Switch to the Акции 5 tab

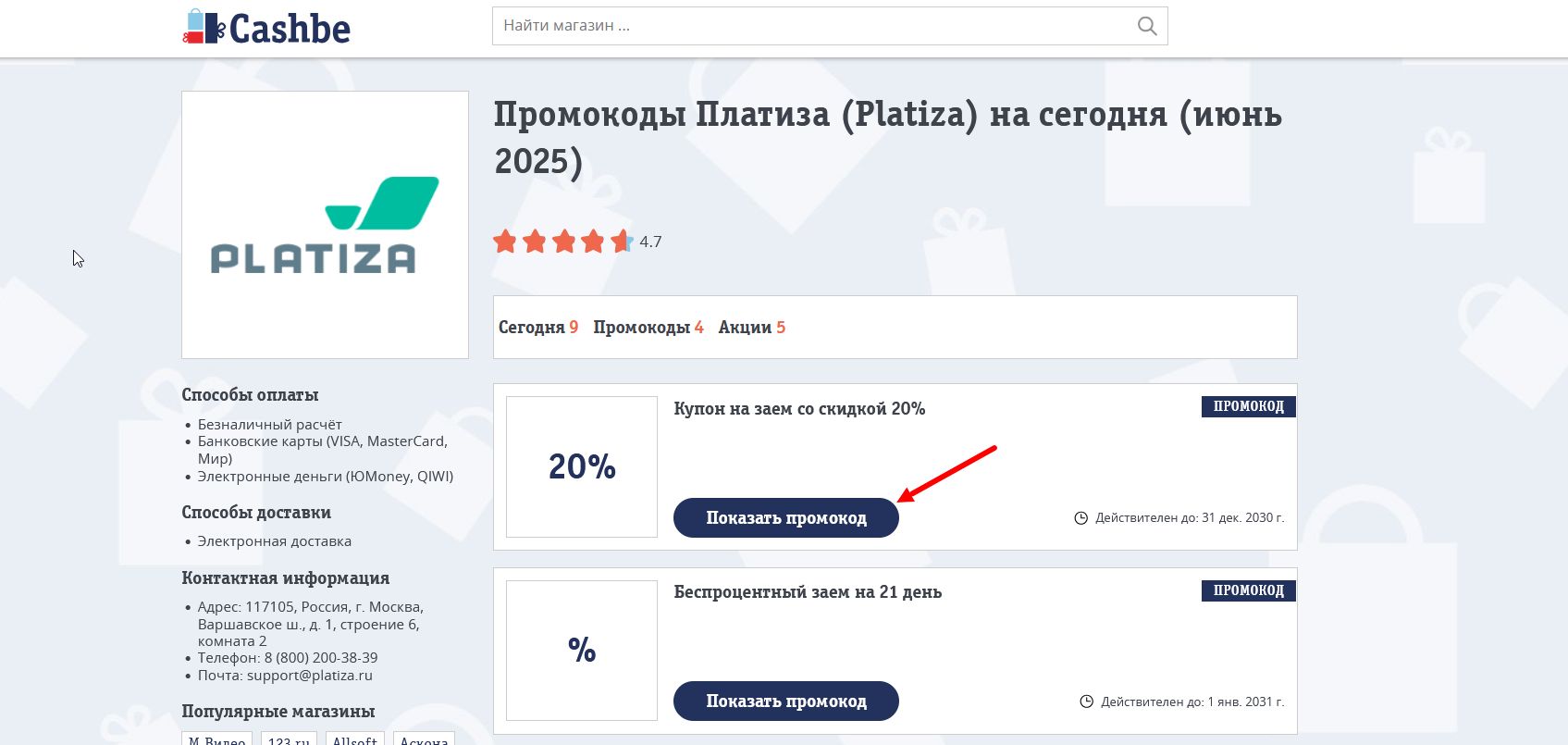click(752, 328)
